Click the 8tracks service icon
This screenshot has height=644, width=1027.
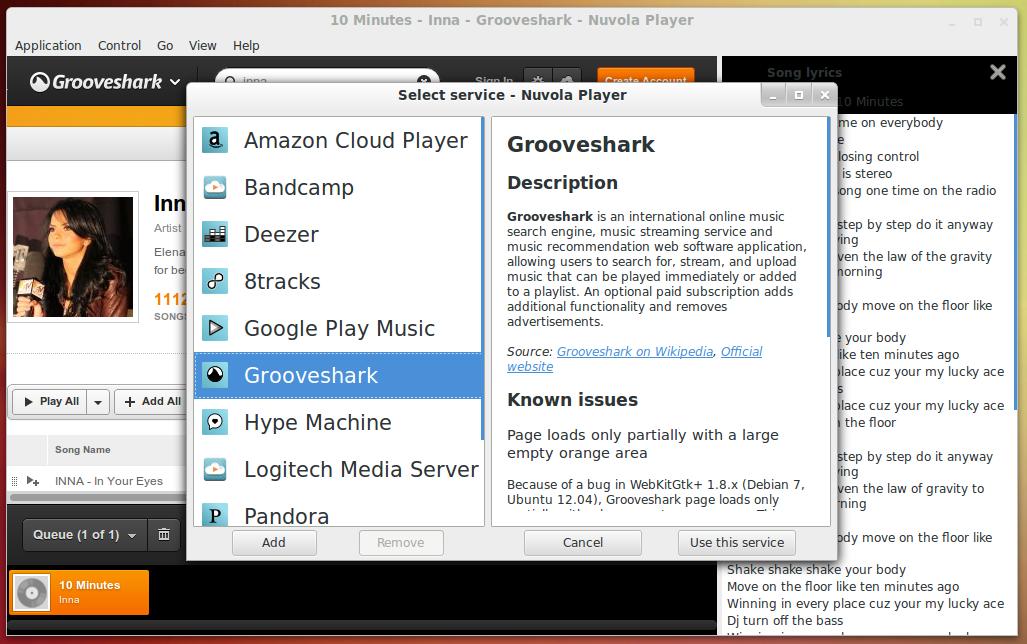215,281
